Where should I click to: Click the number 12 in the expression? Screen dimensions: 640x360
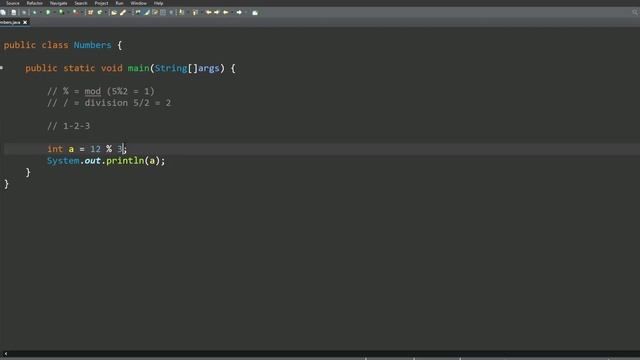click(x=96, y=149)
